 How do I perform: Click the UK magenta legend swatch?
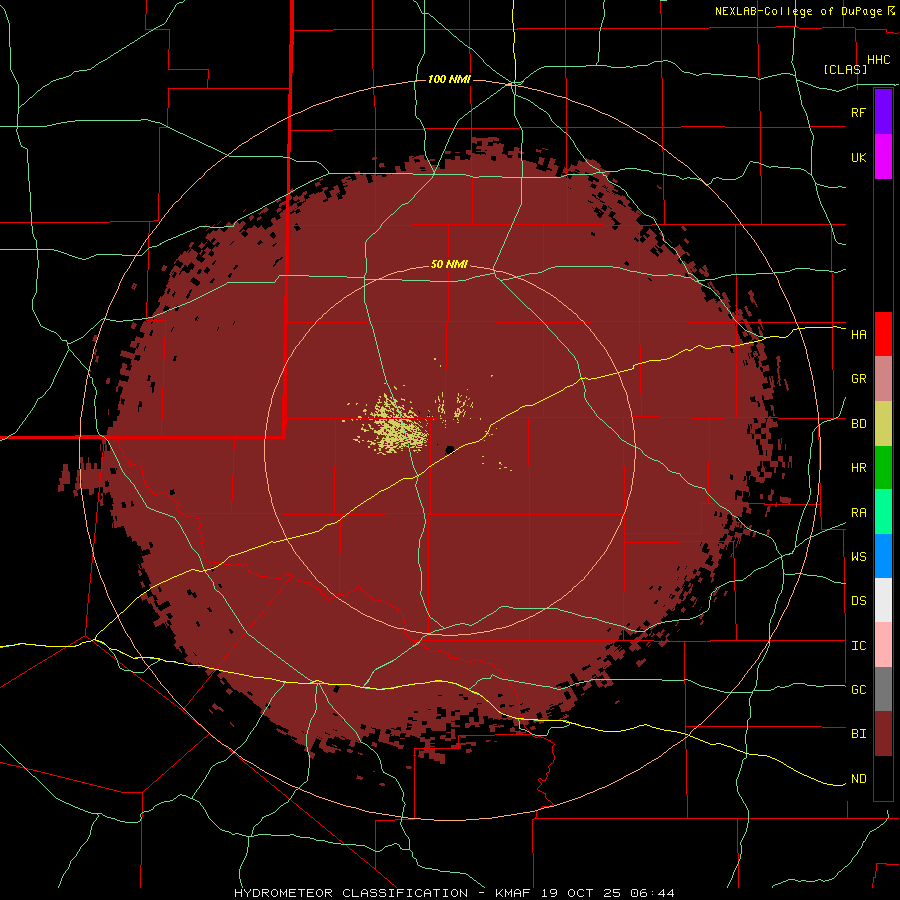pos(883,157)
